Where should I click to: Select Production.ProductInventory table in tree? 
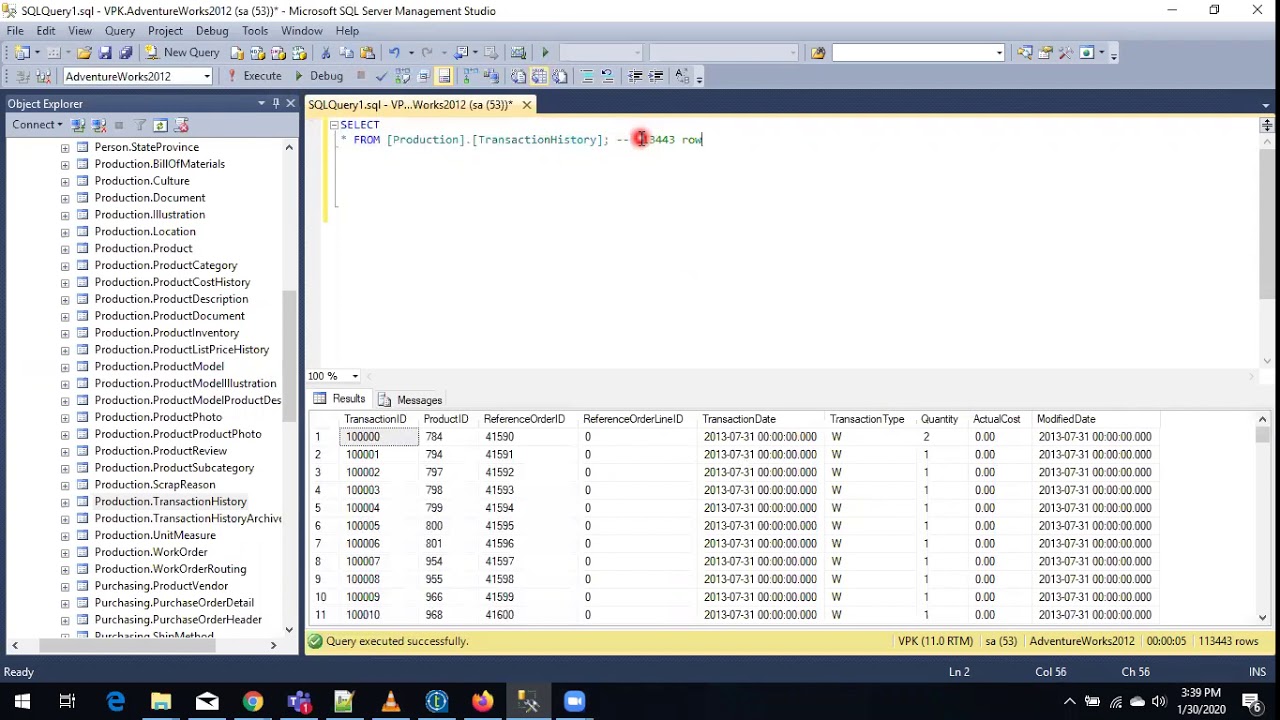(166, 332)
